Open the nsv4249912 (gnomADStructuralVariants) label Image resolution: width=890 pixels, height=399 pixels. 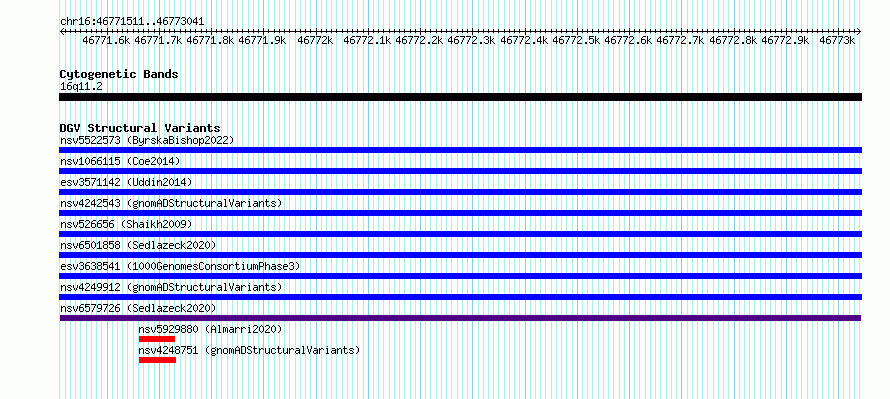click(x=171, y=287)
